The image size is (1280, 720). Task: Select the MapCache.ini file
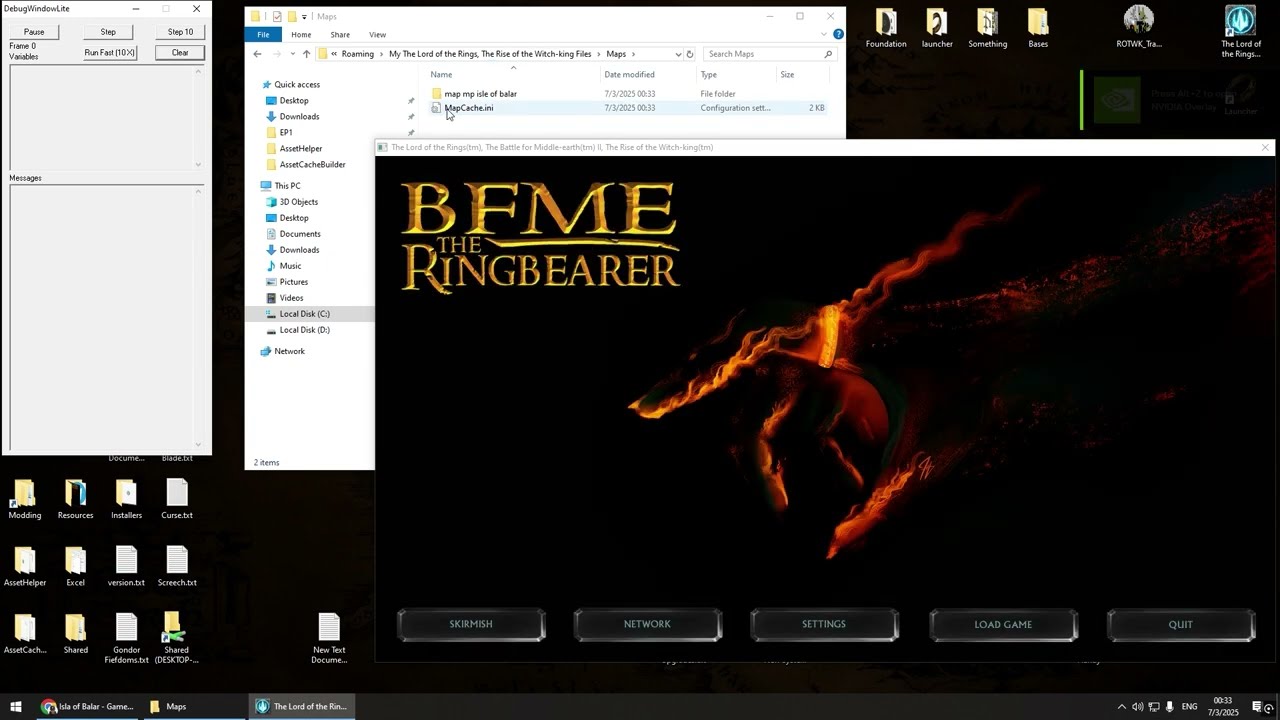pyautogui.click(x=468, y=108)
